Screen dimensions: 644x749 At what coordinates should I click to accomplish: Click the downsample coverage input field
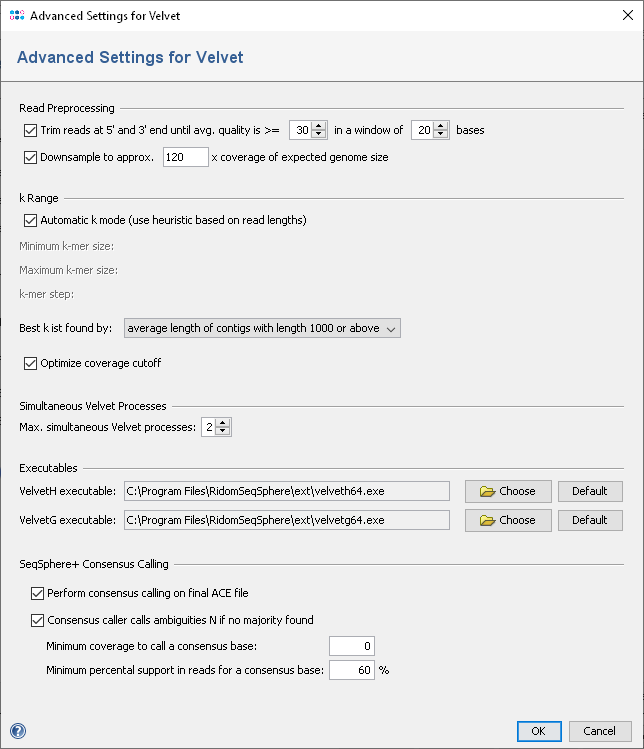[x=185, y=157]
